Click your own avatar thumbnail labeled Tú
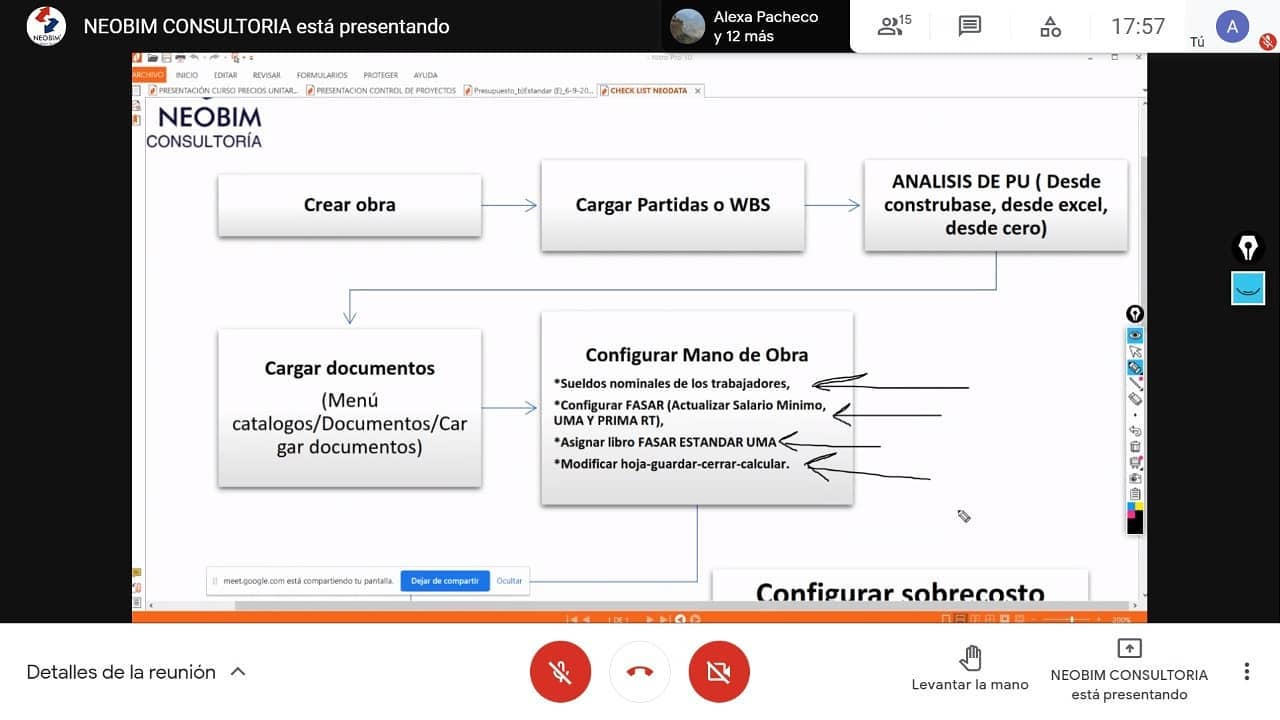 tap(1232, 26)
